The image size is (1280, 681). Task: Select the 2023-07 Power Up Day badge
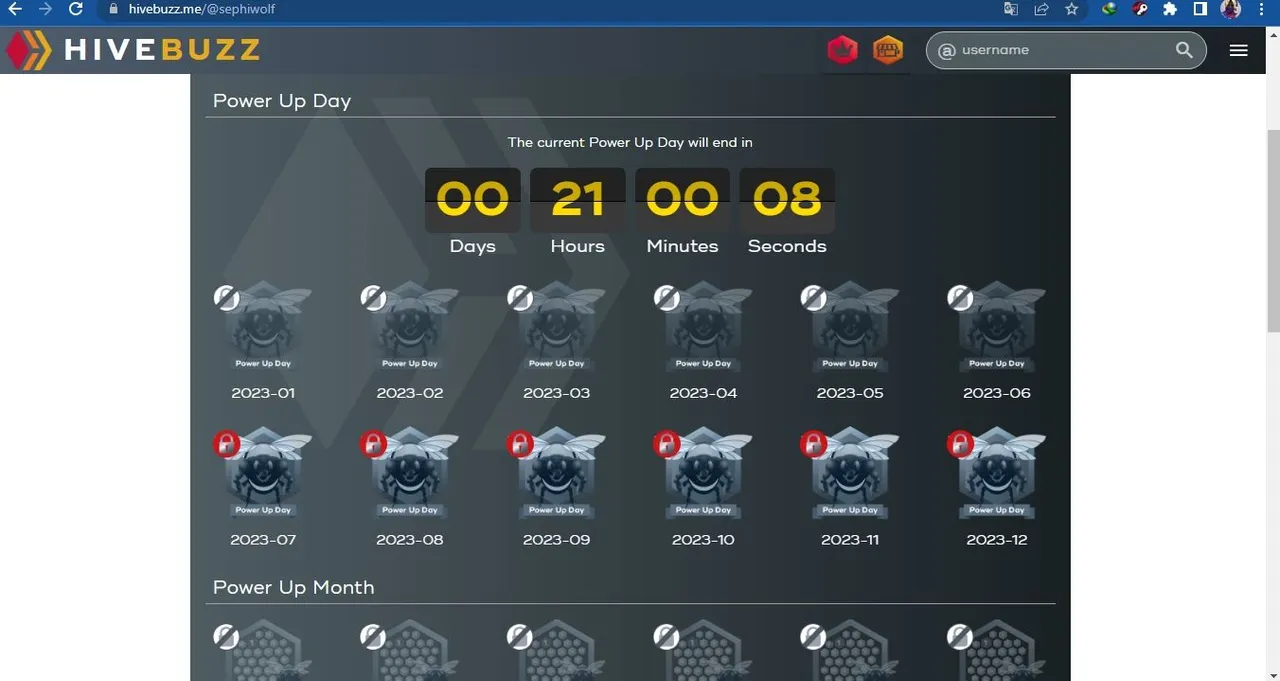click(x=263, y=474)
